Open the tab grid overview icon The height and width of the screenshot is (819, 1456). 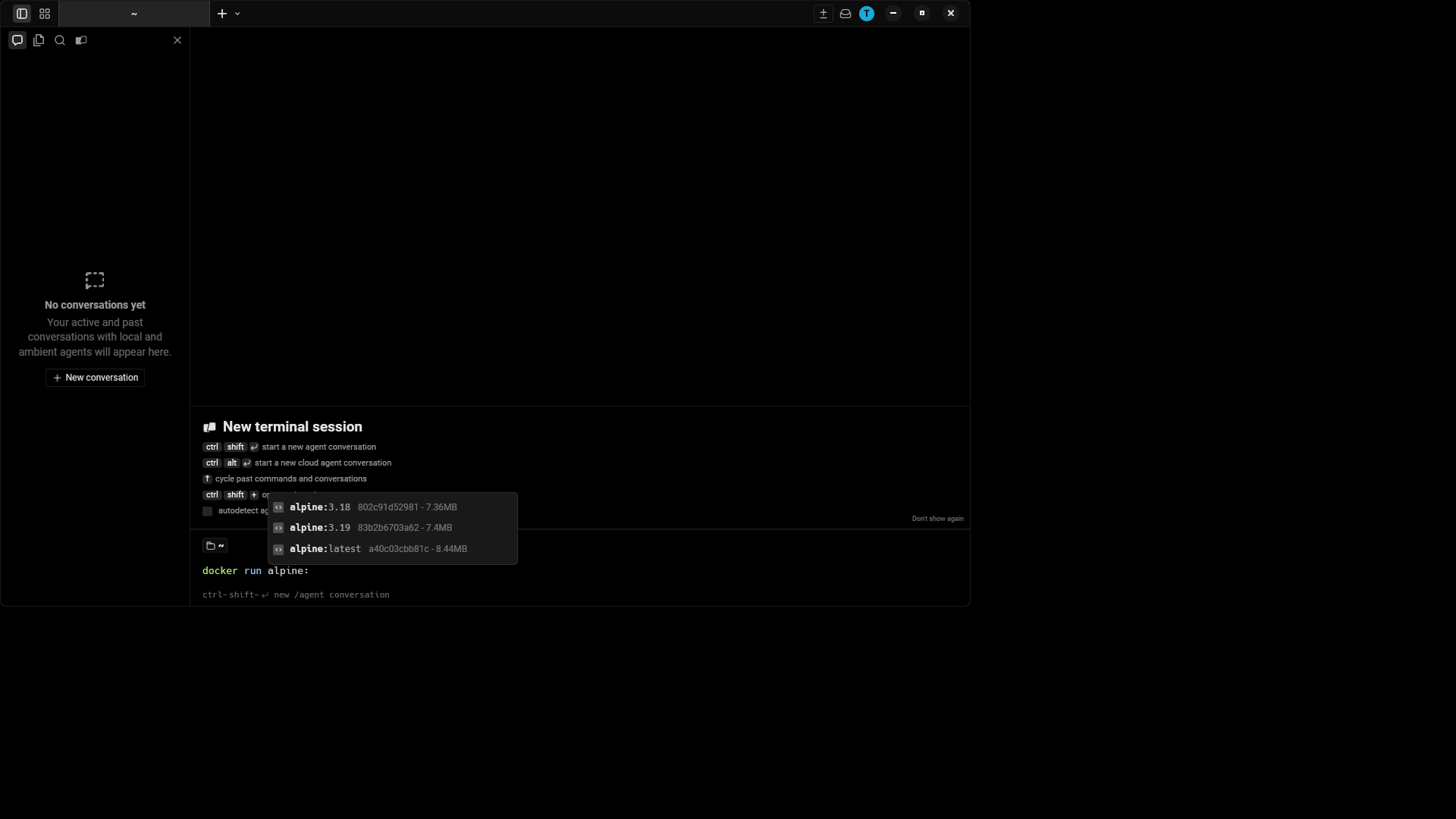coord(45,14)
